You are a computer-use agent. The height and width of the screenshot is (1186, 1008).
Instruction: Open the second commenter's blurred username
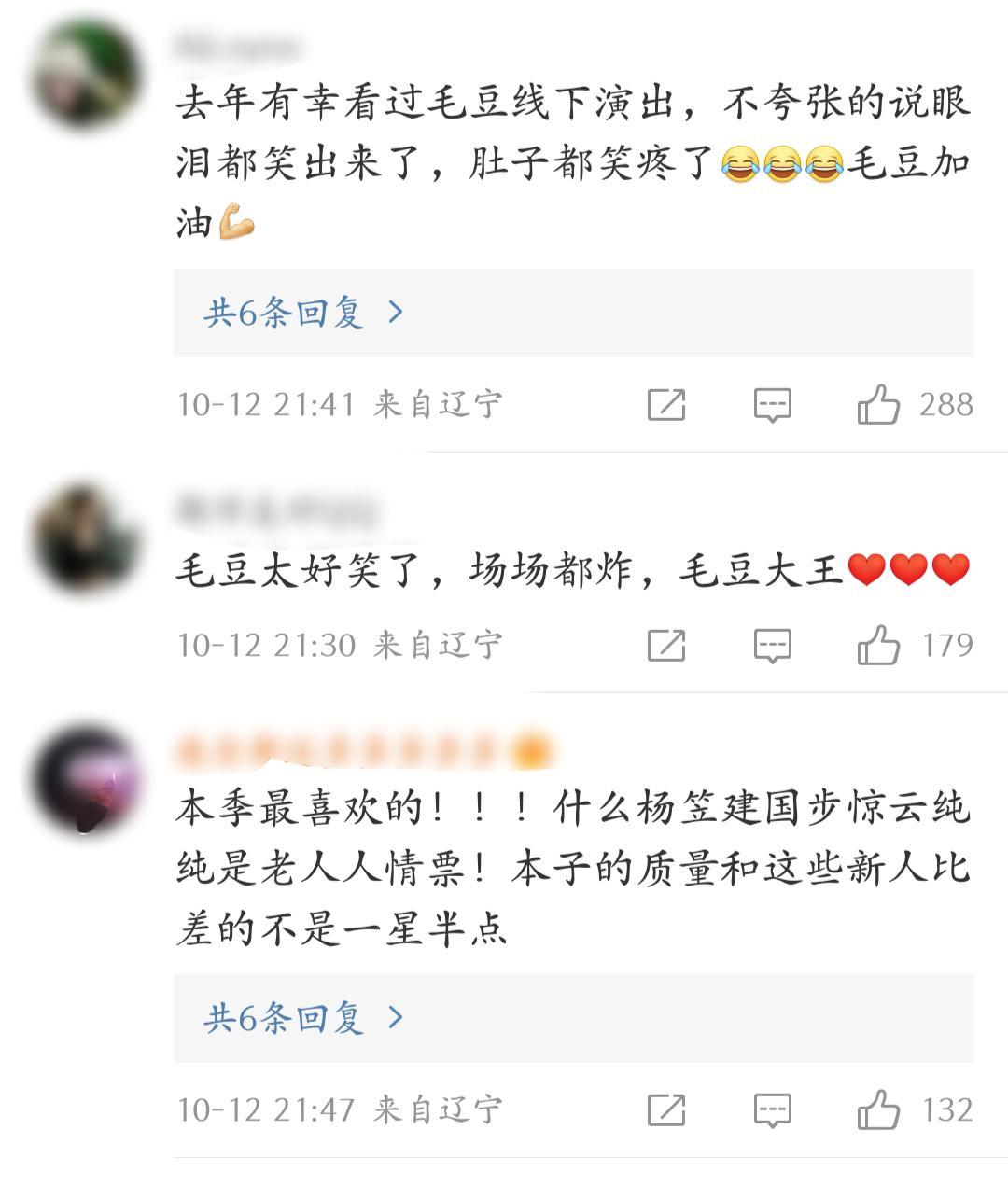(x=276, y=511)
